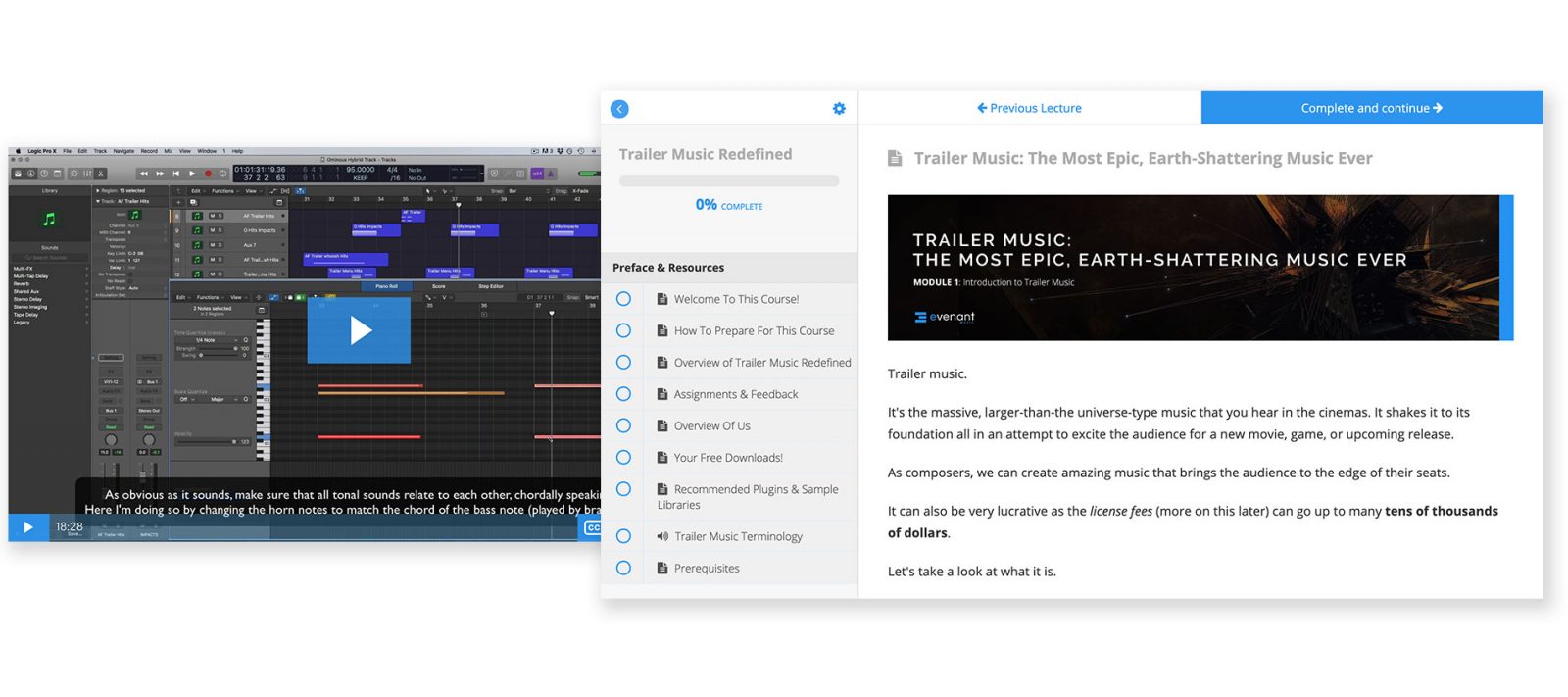Click the 'Complete and continue' button

[1371, 108]
